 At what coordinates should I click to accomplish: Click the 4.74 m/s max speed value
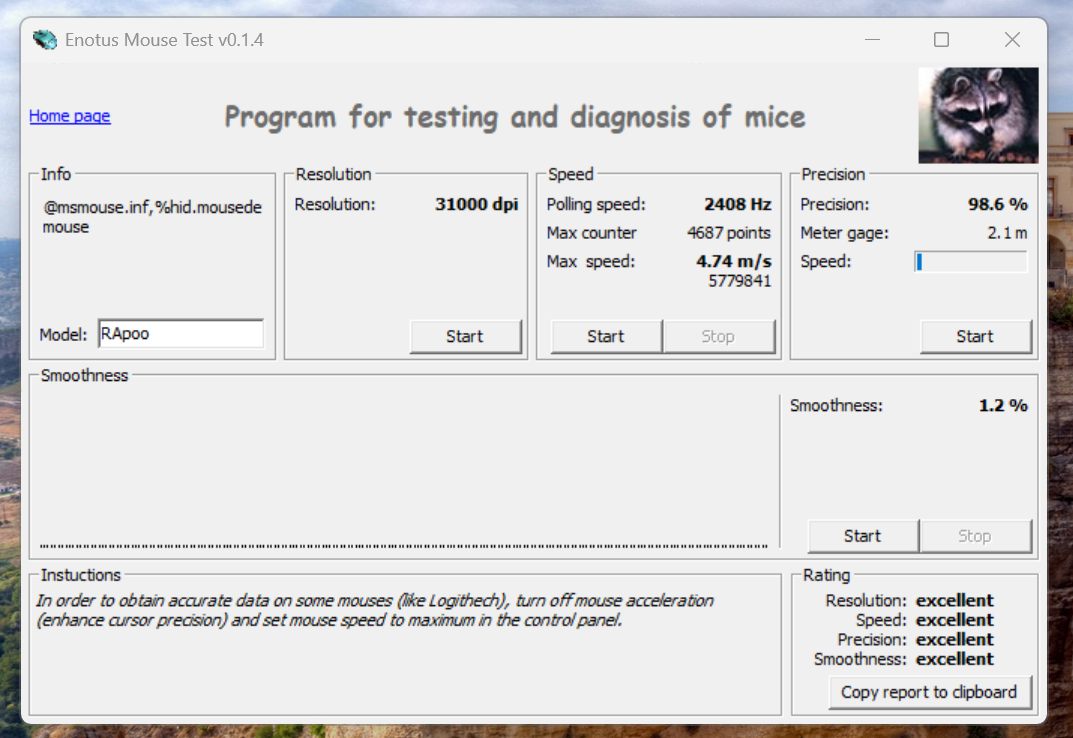734,262
